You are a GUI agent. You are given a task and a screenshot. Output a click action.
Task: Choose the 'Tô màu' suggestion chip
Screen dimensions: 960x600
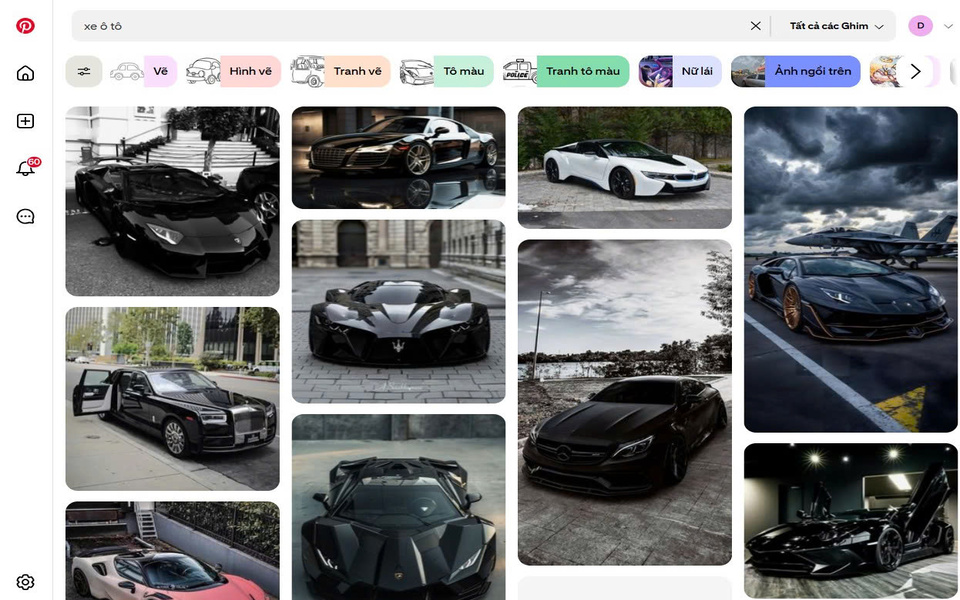446,71
